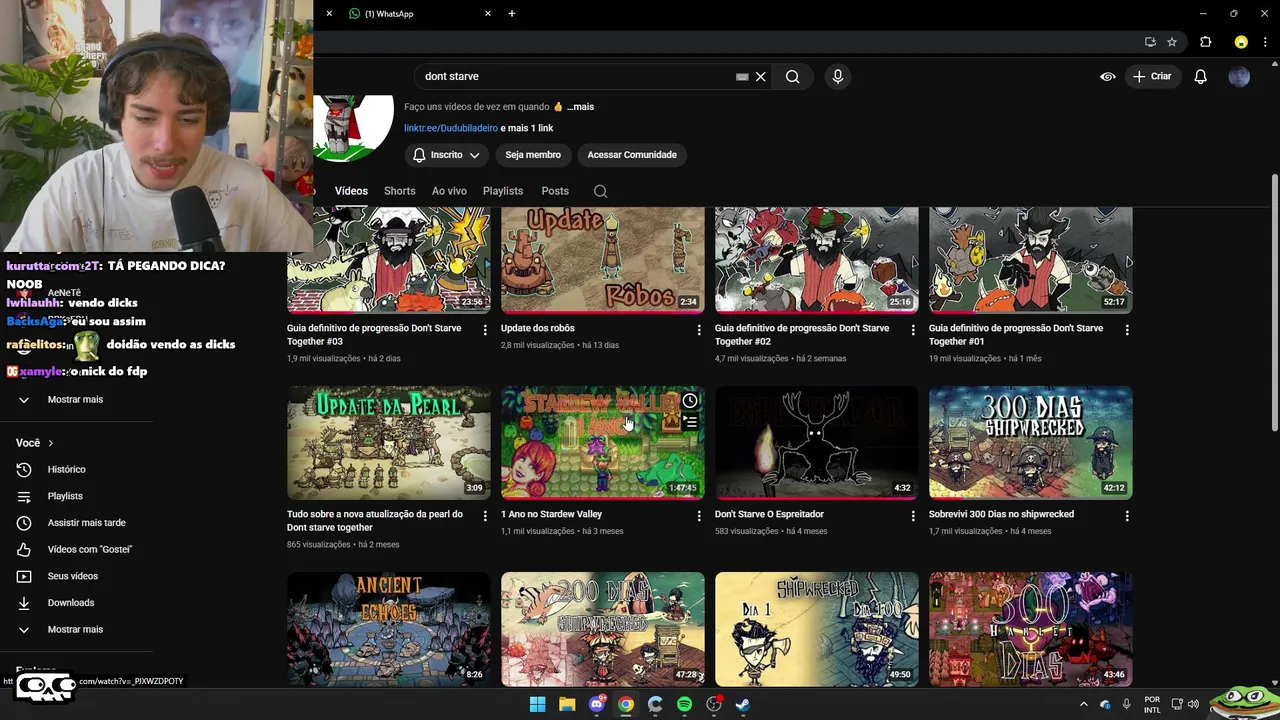
Task: Expand the Inscrito subscription dropdown
Action: (446, 155)
